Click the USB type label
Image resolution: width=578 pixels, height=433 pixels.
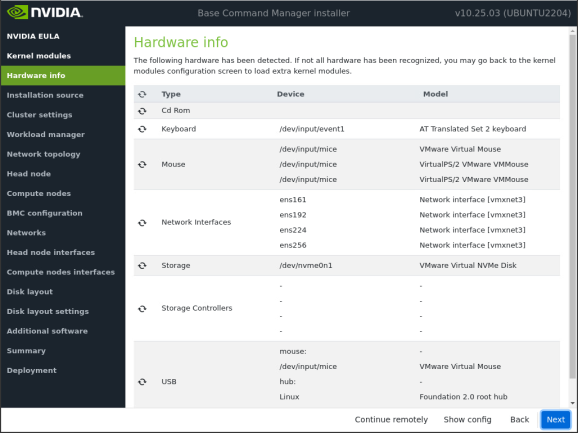[169, 382]
